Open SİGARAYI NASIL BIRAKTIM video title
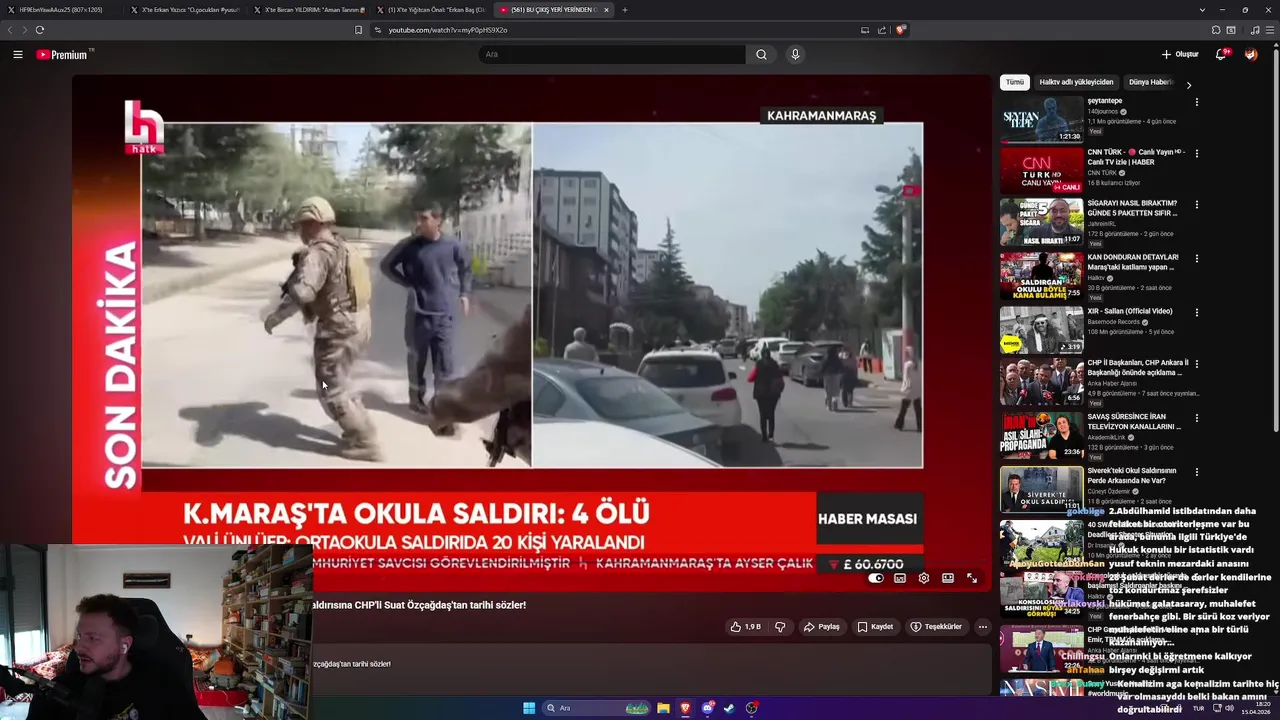This screenshot has width=1280, height=720. click(1133, 208)
